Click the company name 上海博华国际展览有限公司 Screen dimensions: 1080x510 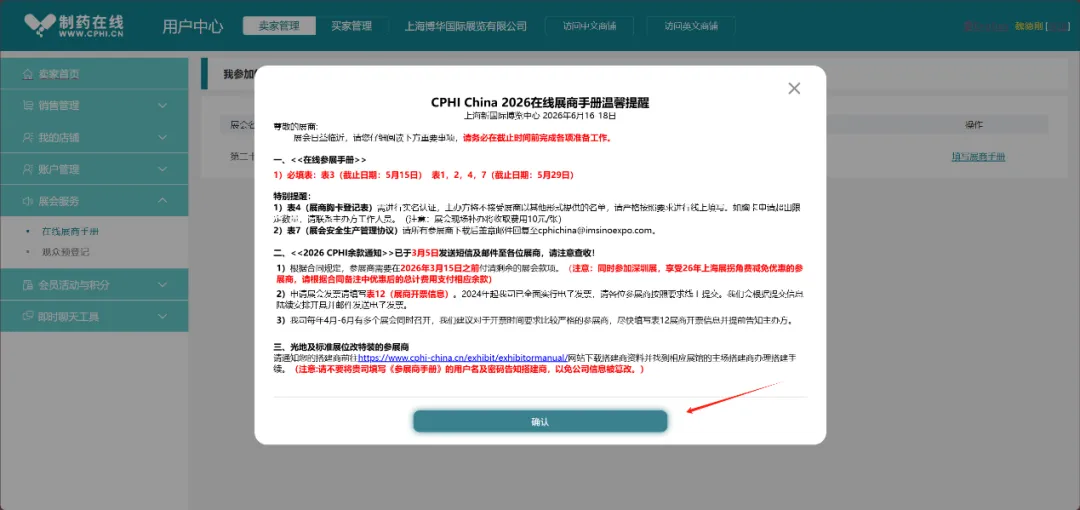point(466,26)
